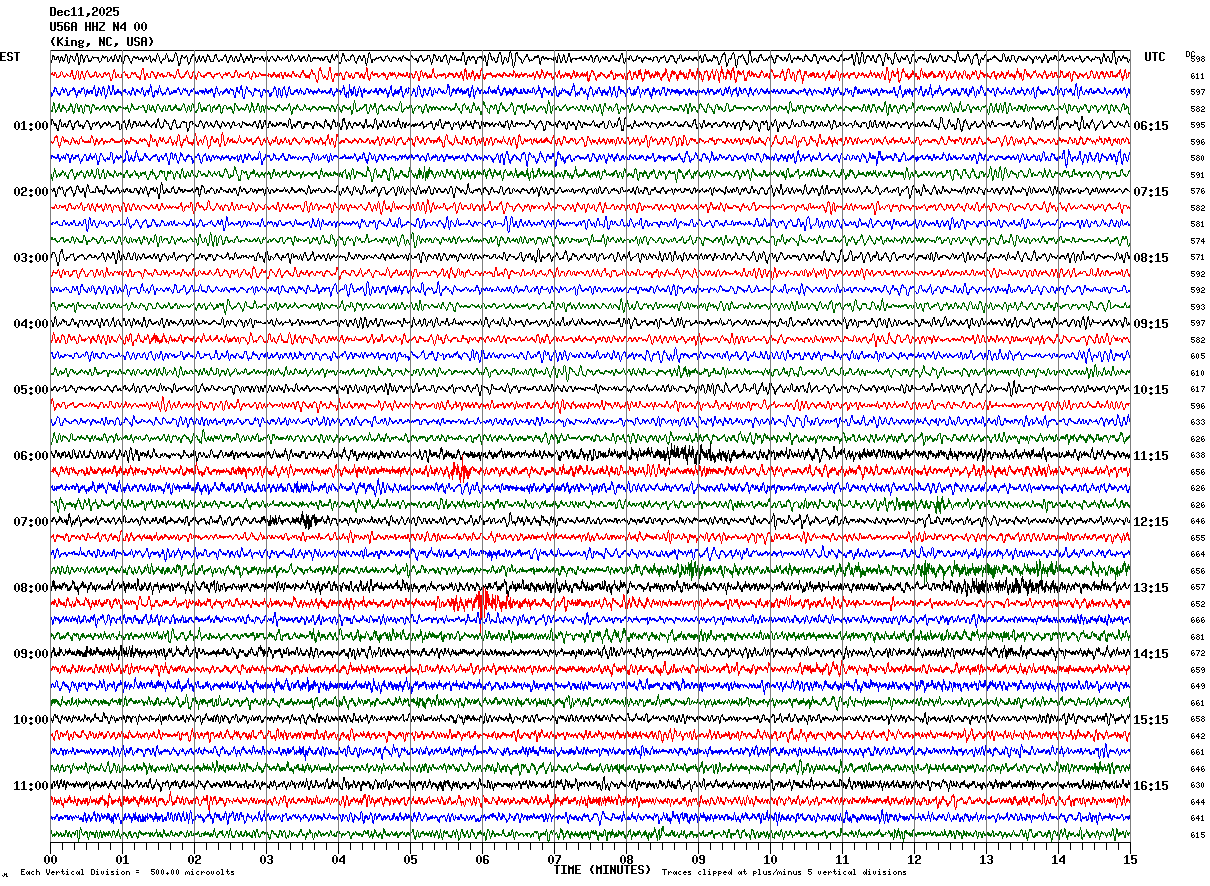Click DC offset value 633
This screenshot has height=886, width=1210.
tap(1197, 423)
